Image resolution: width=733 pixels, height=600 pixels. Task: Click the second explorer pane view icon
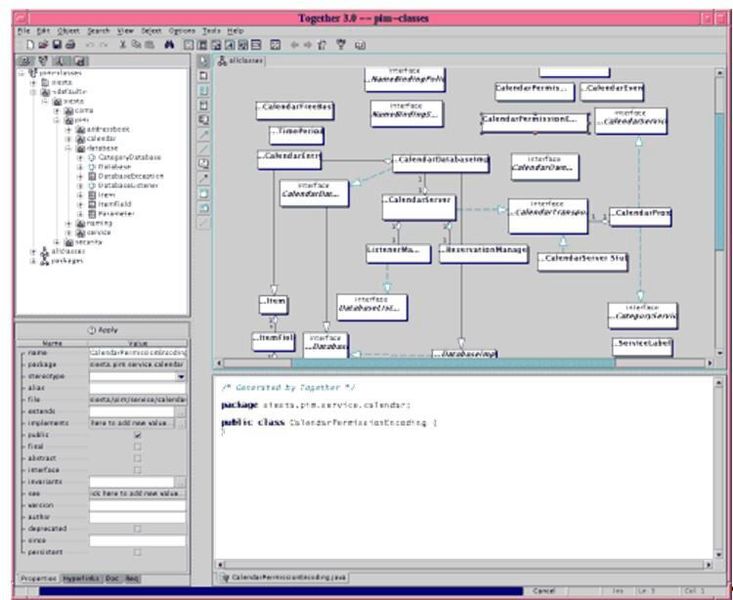point(43,60)
